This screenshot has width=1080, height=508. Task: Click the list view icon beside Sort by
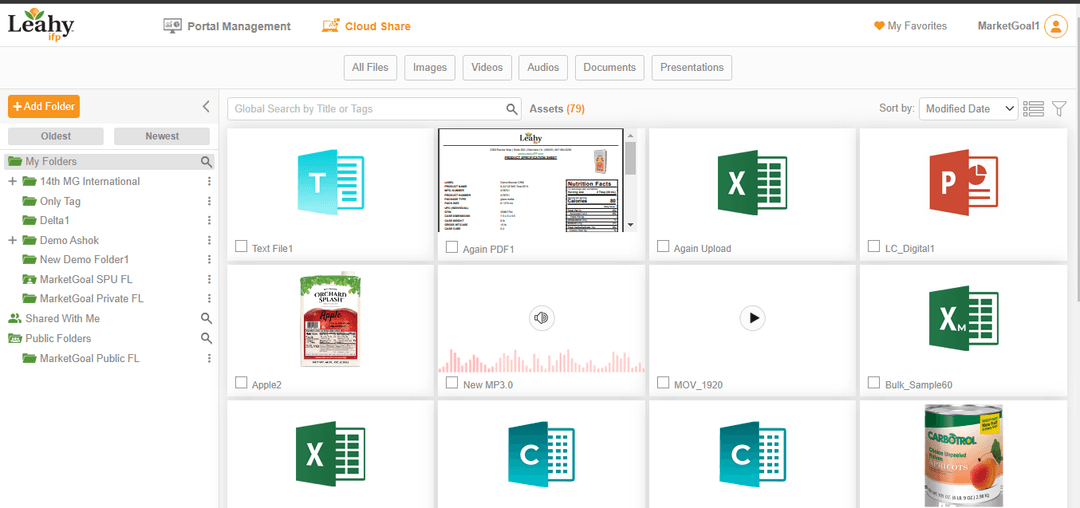click(x=1034, y=108)
